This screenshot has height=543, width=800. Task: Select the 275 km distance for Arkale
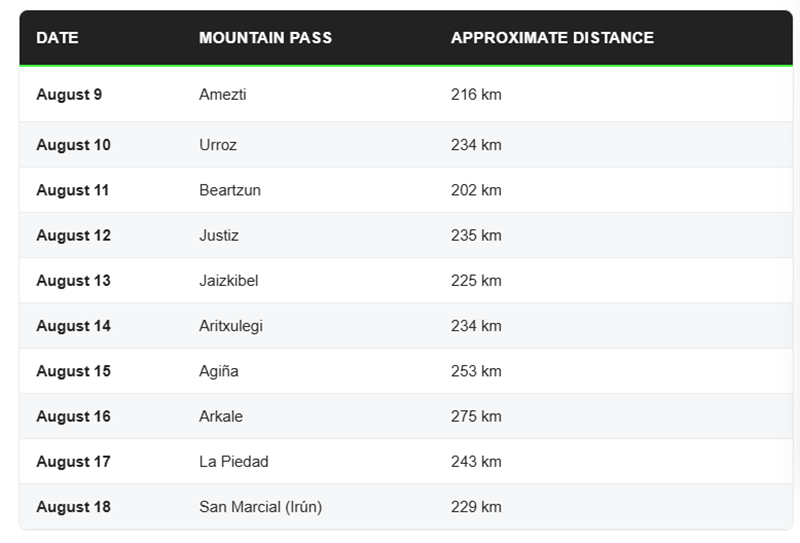tap(476, 416)
